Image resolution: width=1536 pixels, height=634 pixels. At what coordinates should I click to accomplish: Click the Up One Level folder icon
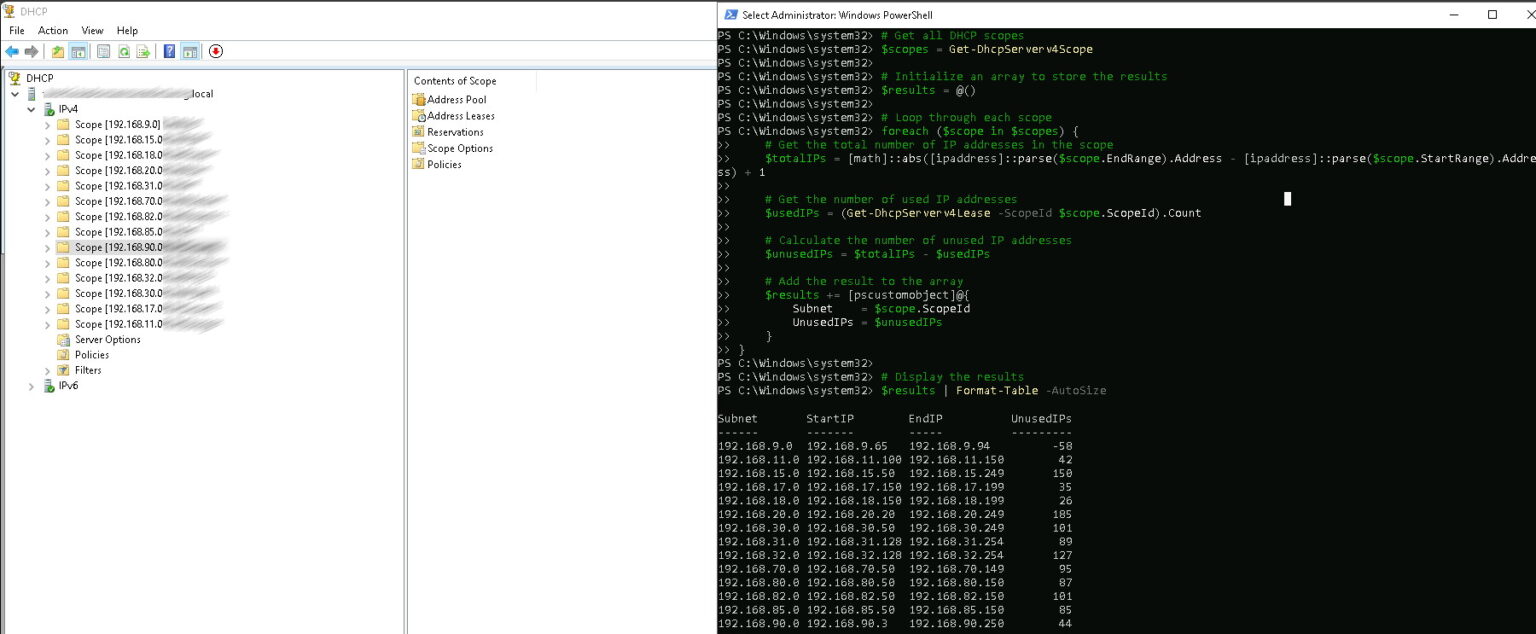pyautogui.click(x=58, y=51)
